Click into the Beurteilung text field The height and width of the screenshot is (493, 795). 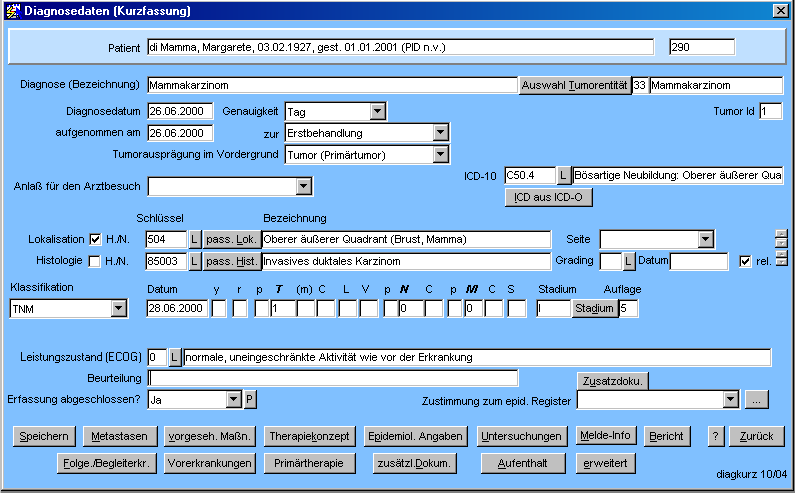(332, 378)
